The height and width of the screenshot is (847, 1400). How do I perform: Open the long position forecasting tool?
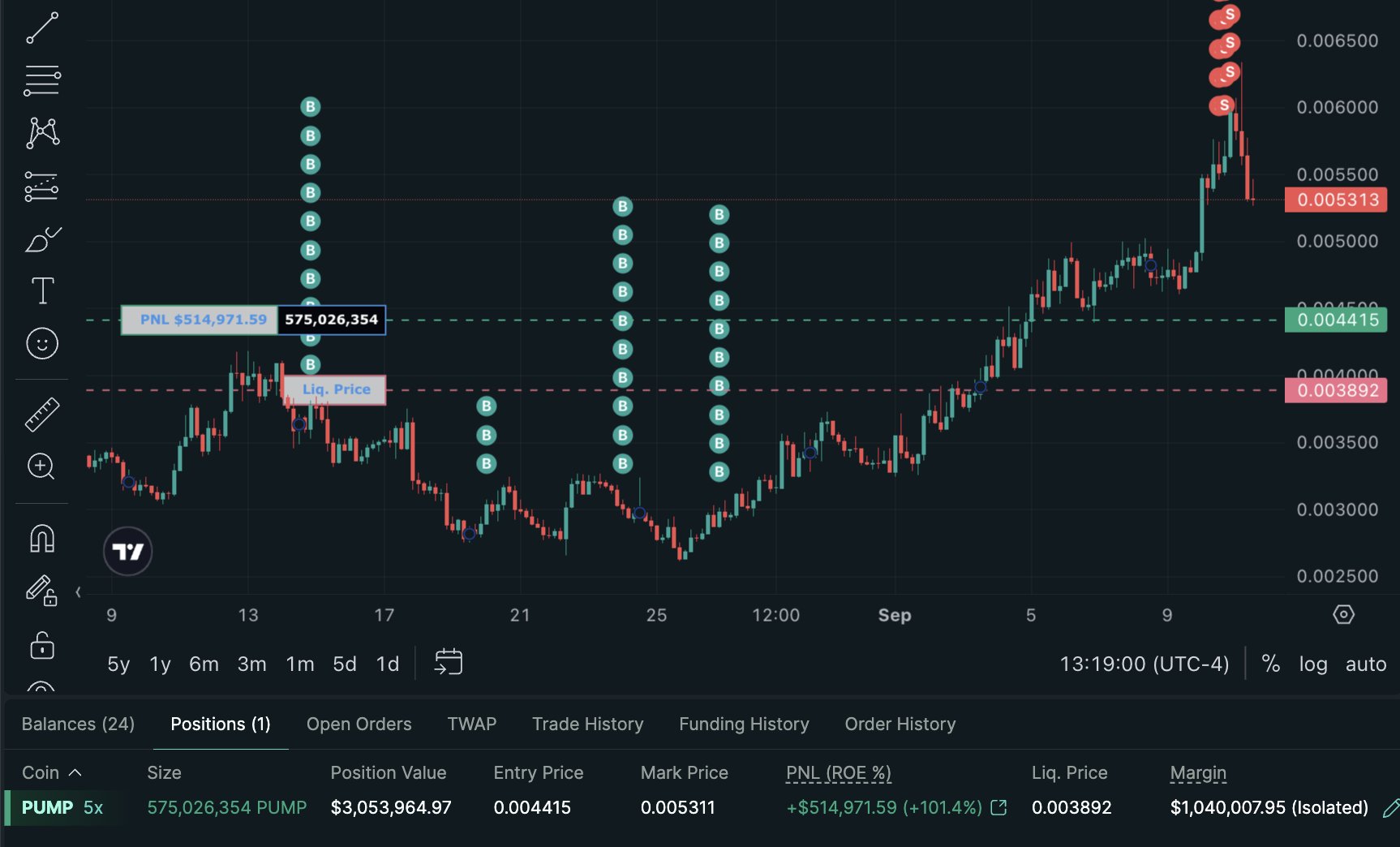coord(42,187)
